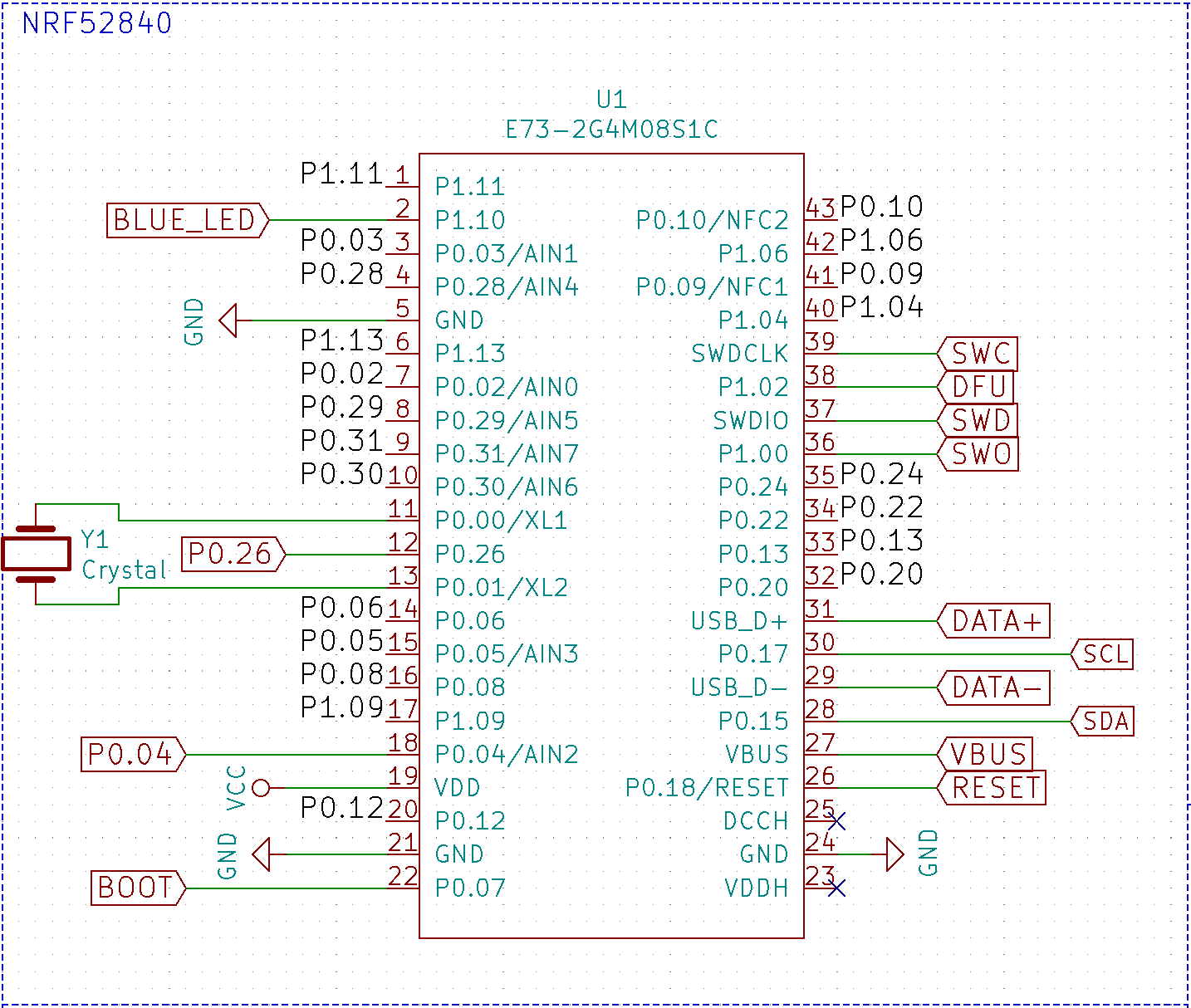Click the P1.04 net label at pin 40
The width and height of the screenshot is (1191, 1008).
coord(881,306)
